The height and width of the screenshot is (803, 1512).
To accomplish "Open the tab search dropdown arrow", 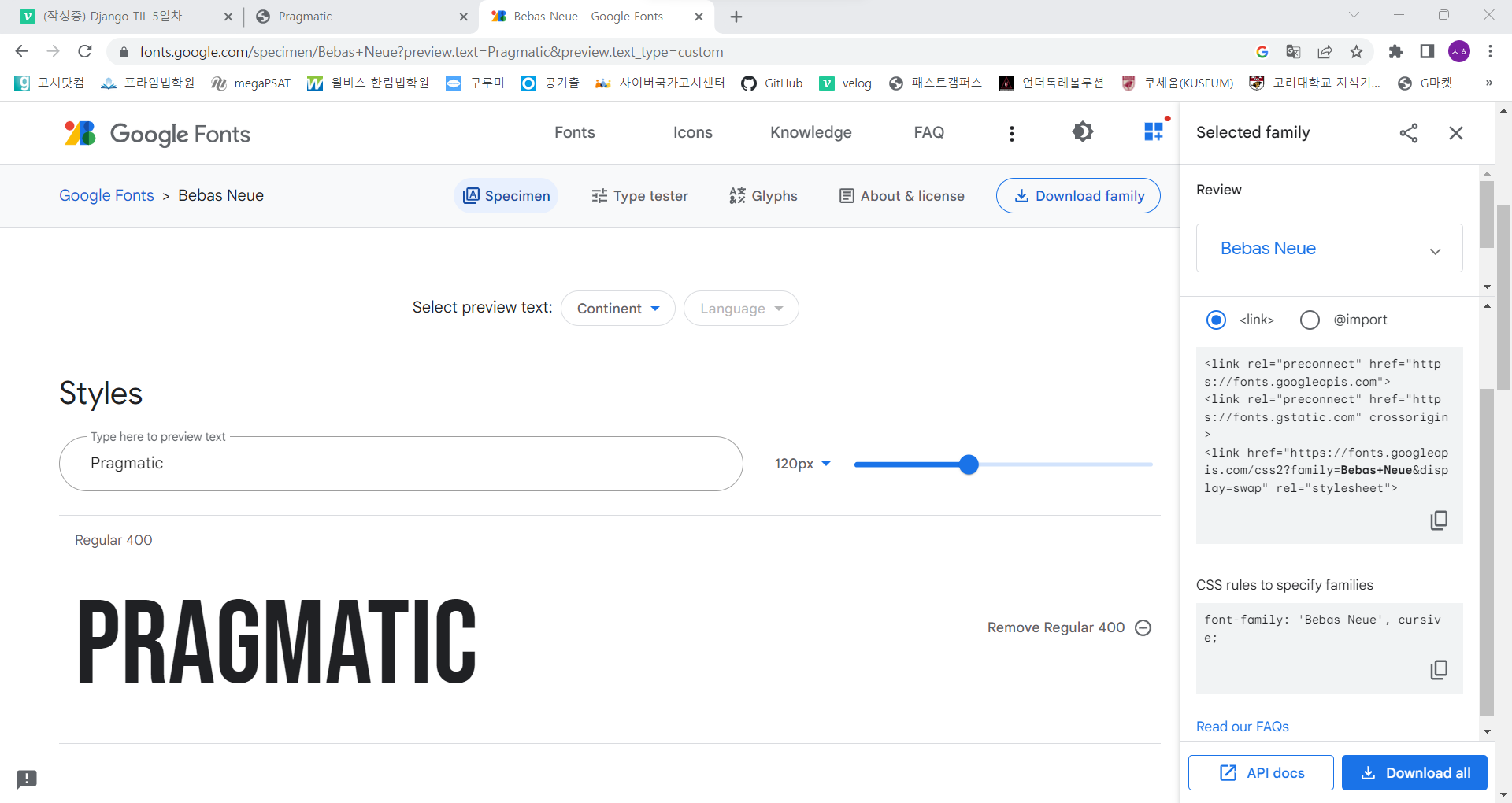I will (x=1354, y=15).
